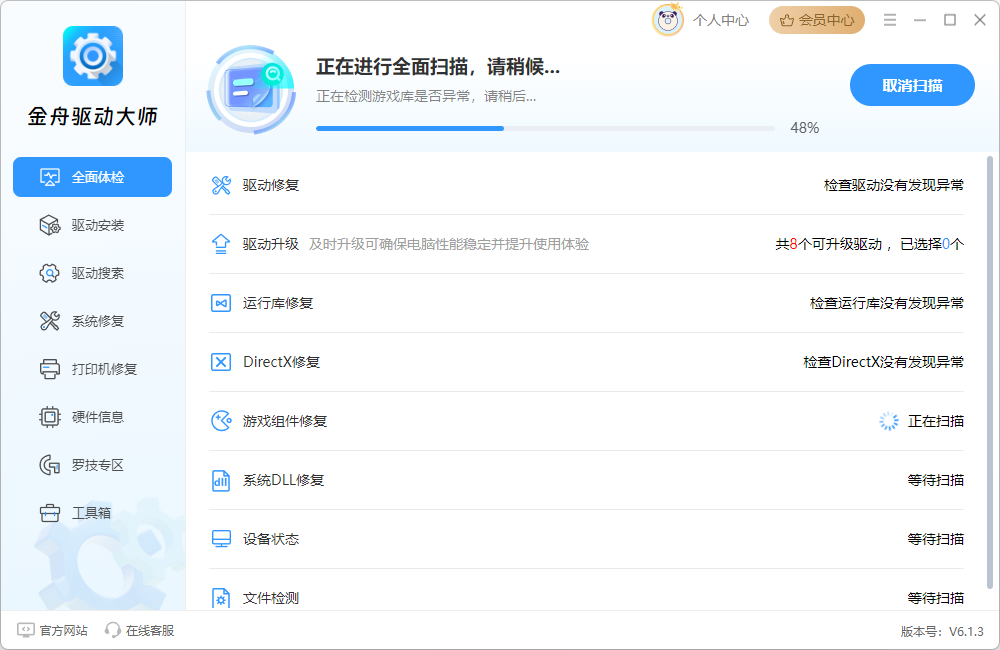Click the 系统修复 wrench icon
The height and width of the screenshot is (650, 1000).
[50, 321]
